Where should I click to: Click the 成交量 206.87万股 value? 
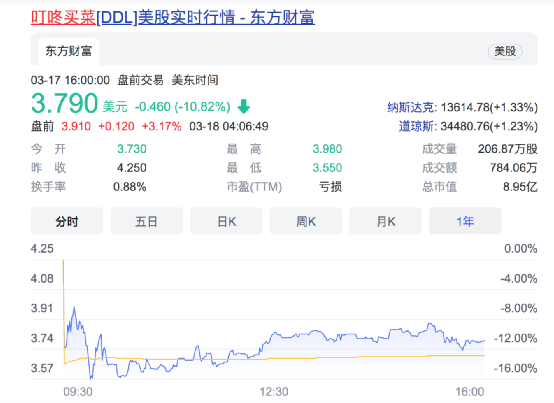507,149
